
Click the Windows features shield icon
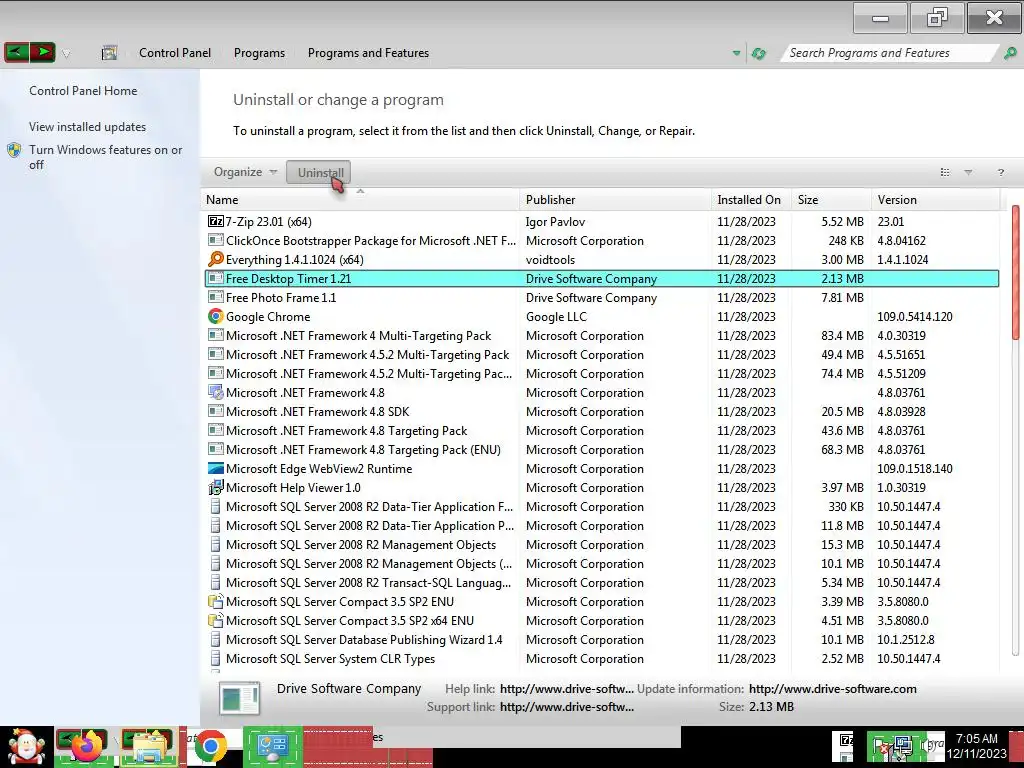[x=14, y=150]
